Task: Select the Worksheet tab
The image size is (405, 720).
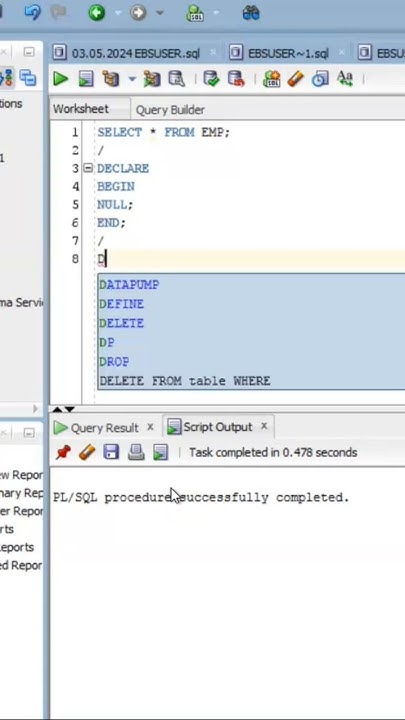Action: pyautogui.click(x=81, y=109)
